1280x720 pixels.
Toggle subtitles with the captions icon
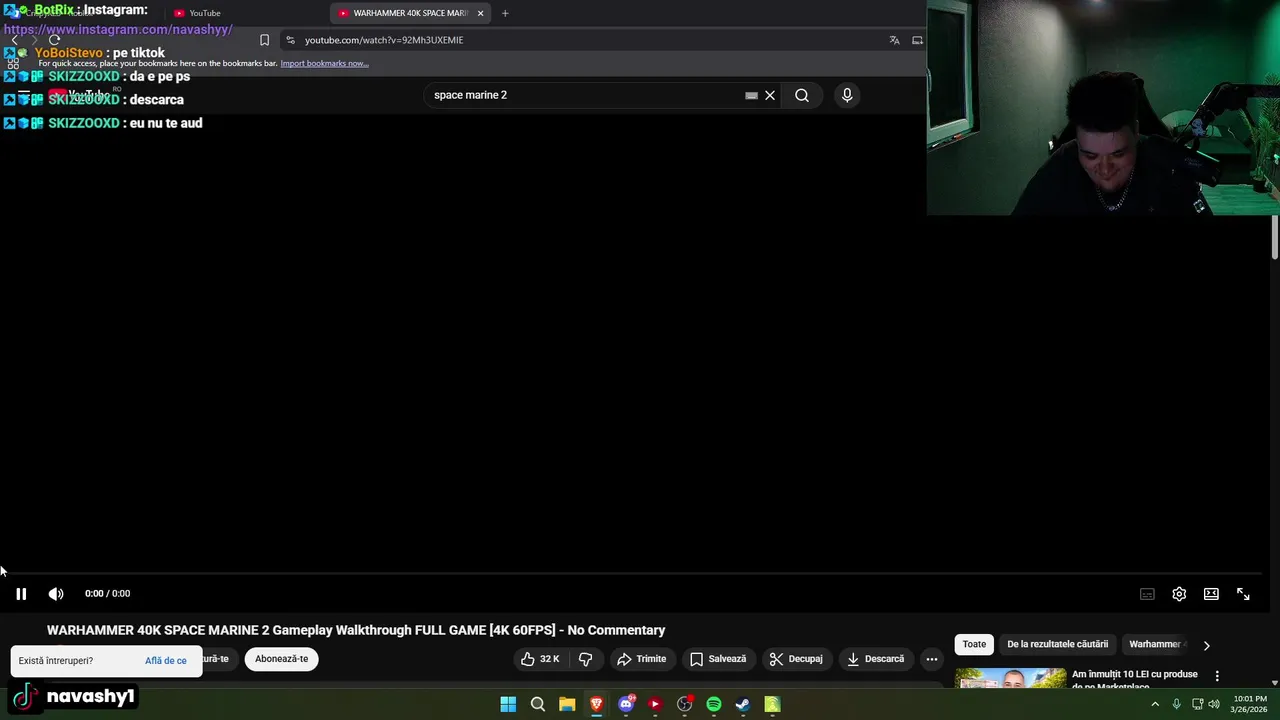coord(1147,594)
